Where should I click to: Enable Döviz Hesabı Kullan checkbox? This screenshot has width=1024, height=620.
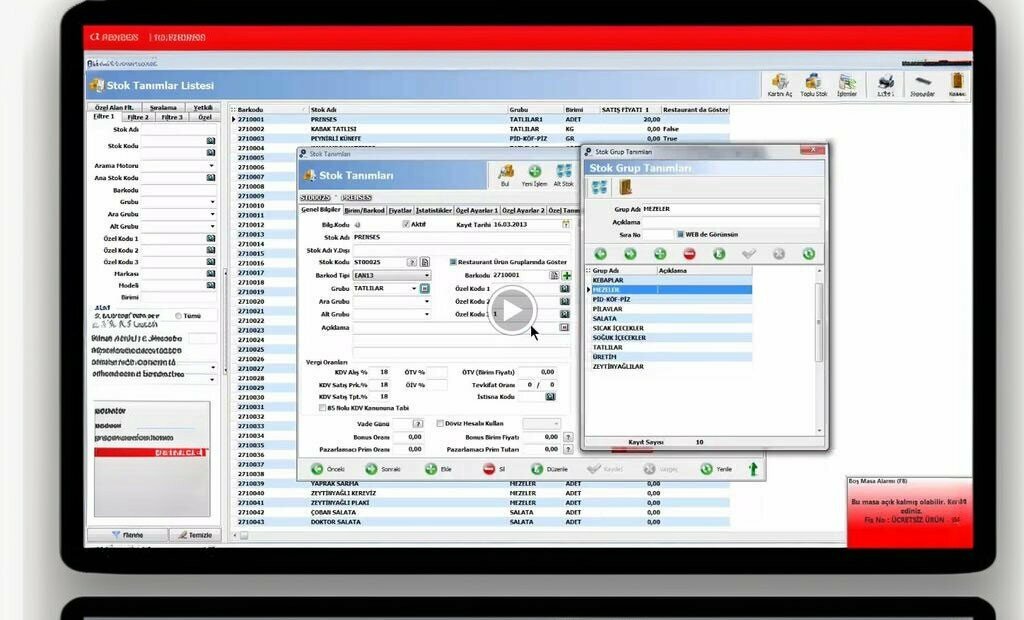pos(440,423)
